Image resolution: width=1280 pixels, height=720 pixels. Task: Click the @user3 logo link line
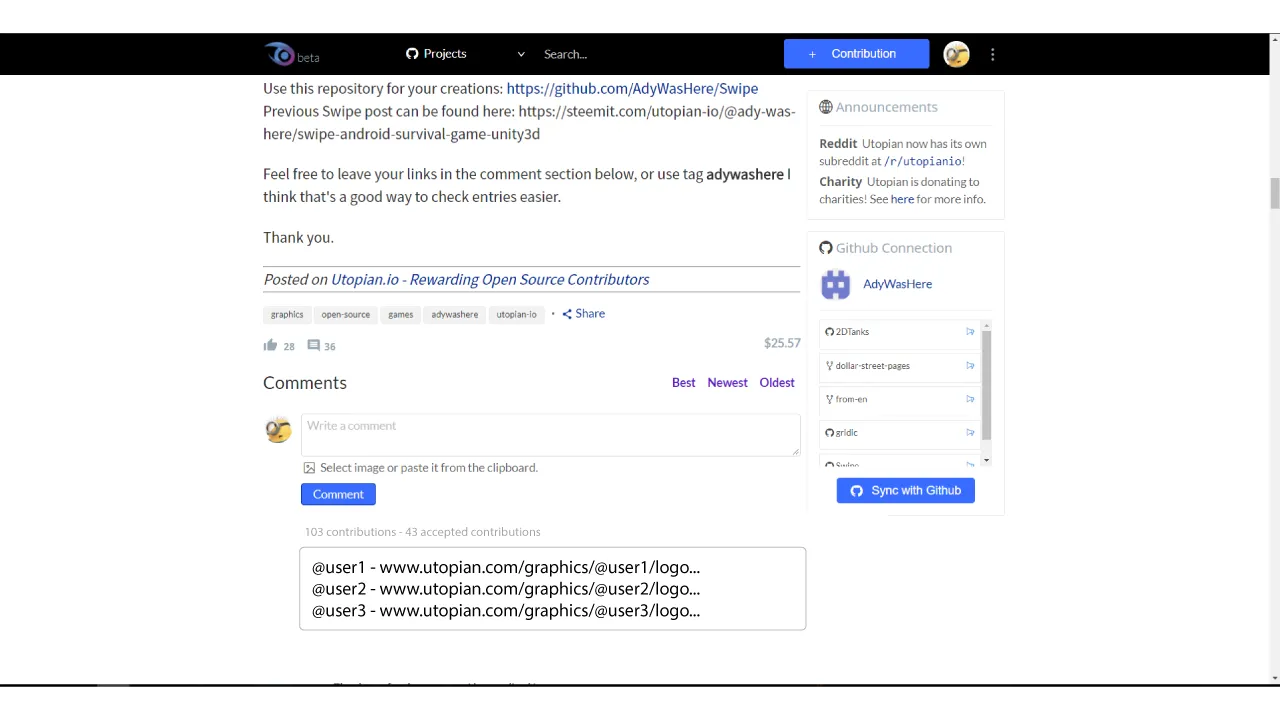(x=506, y=611)
